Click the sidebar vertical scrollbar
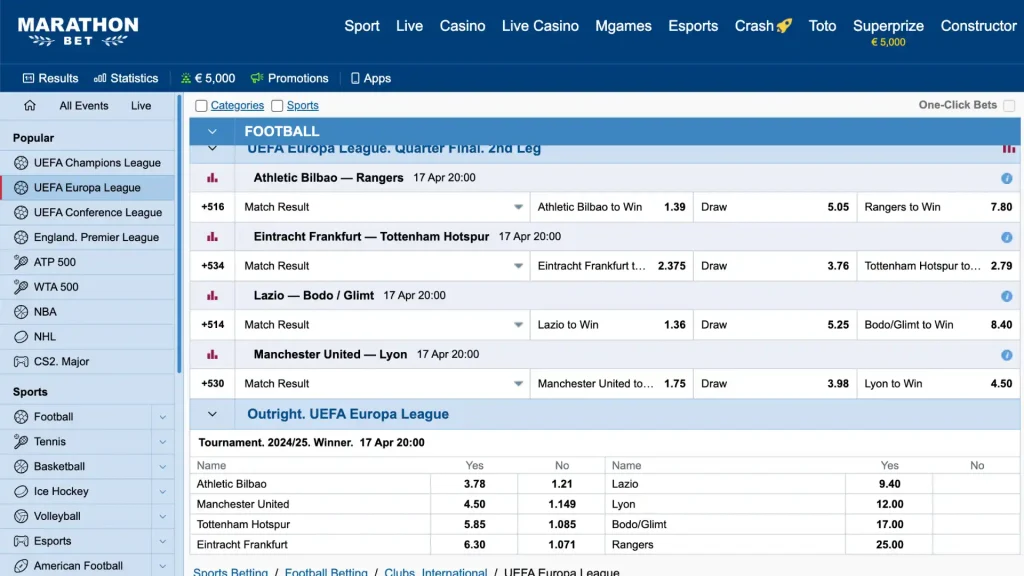Screen dimensions: 1024x576 179,234
